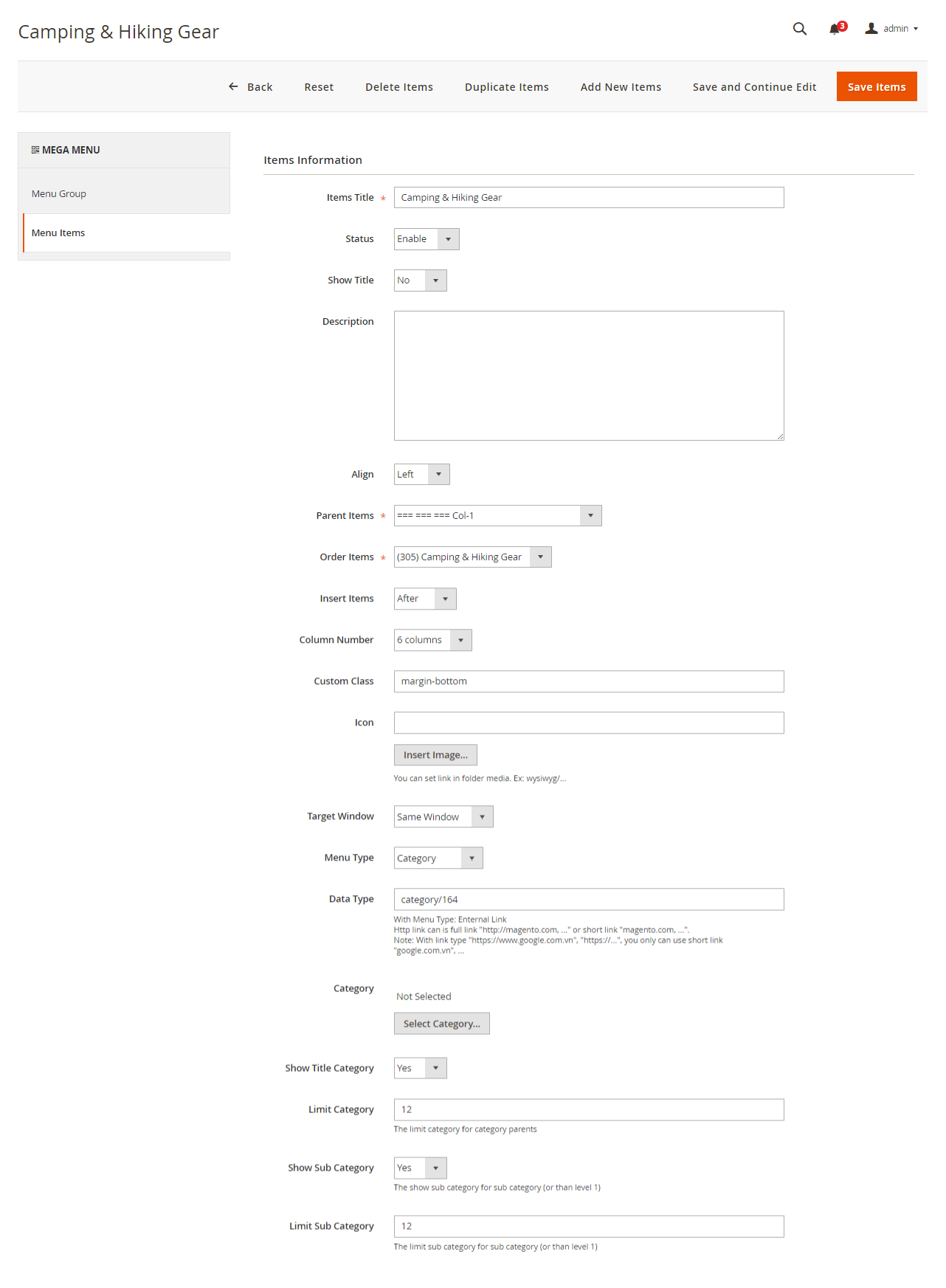
Task: Focus the Data Type field
Action: pyautogui.click(x=589, y=899)
